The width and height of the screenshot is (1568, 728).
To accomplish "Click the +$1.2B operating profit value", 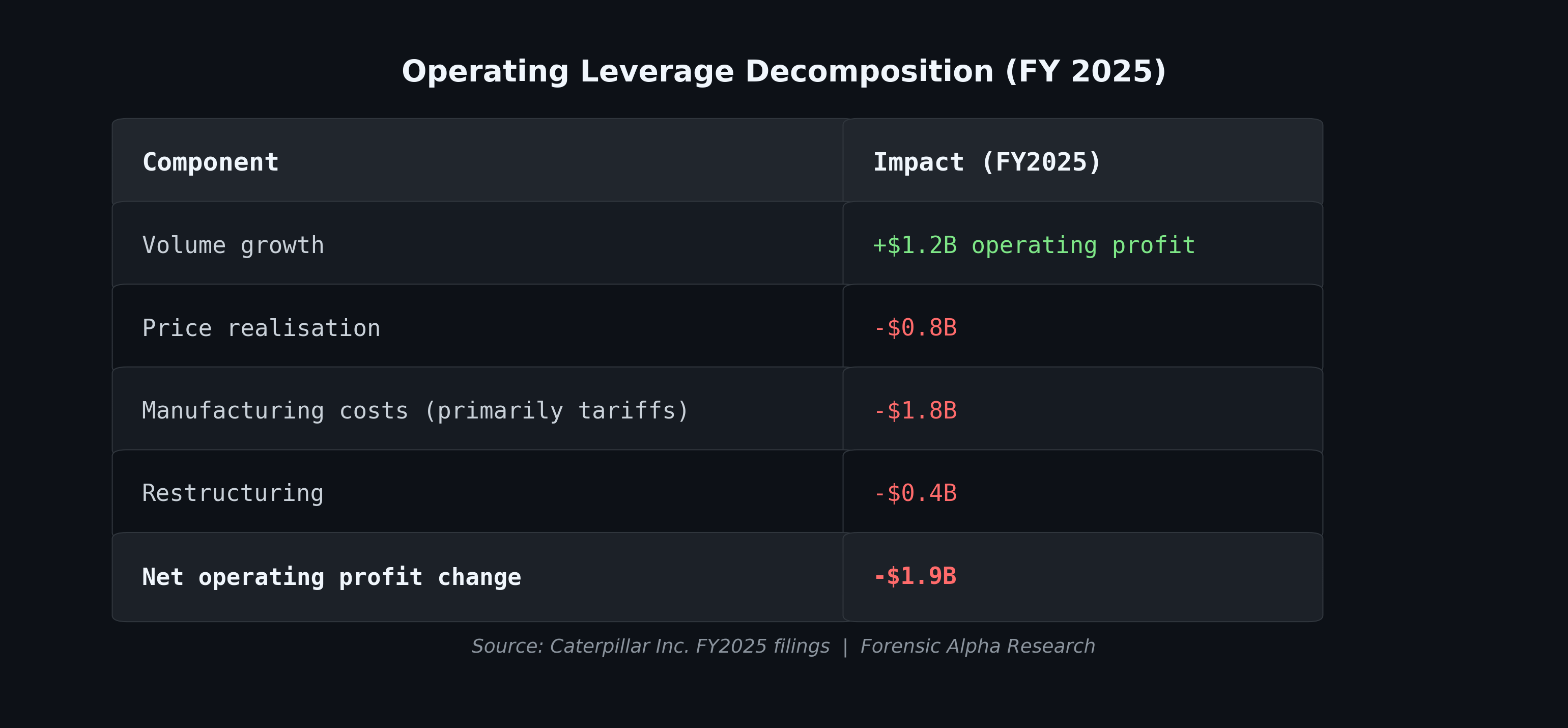I will tap(1034, 245).
